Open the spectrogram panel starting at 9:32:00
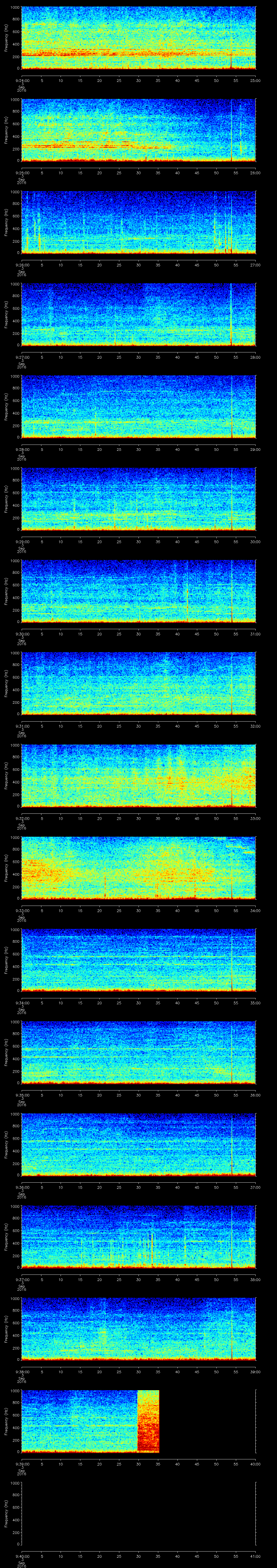 tap(138, 776)
